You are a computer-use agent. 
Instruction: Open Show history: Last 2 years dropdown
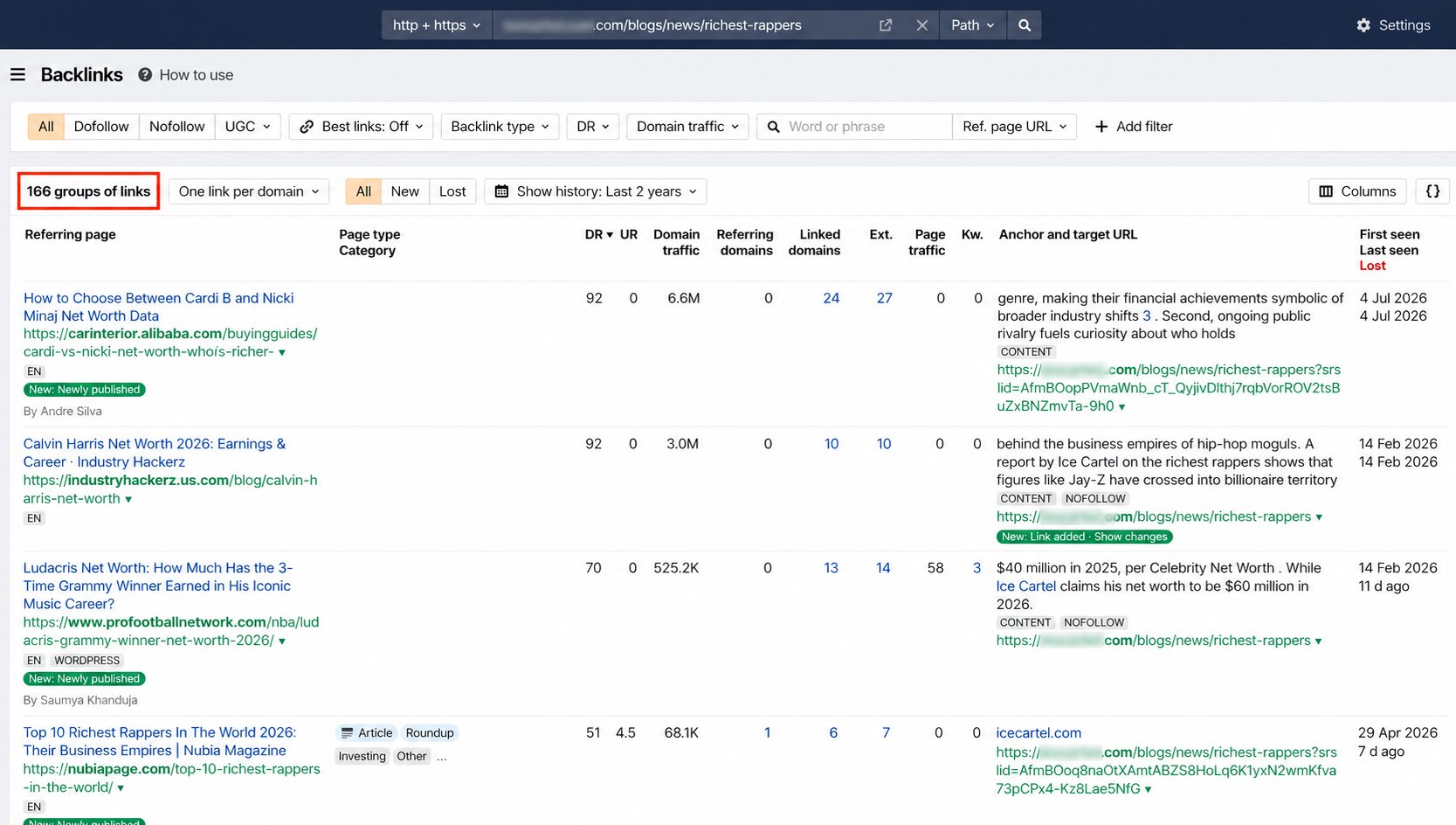tap(596, 191)
